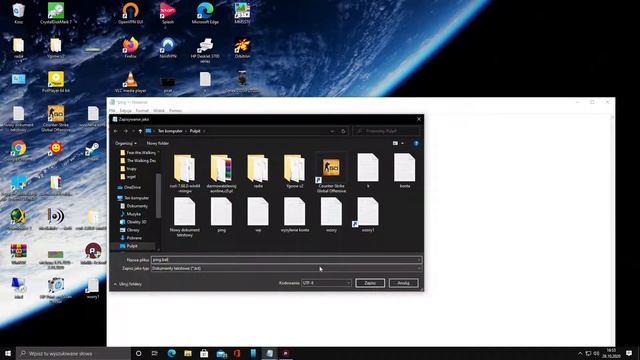This screenshot has height=360, width=640.
Task: Select Ten komputer in the navigation tree
Action: pos(136,198)
